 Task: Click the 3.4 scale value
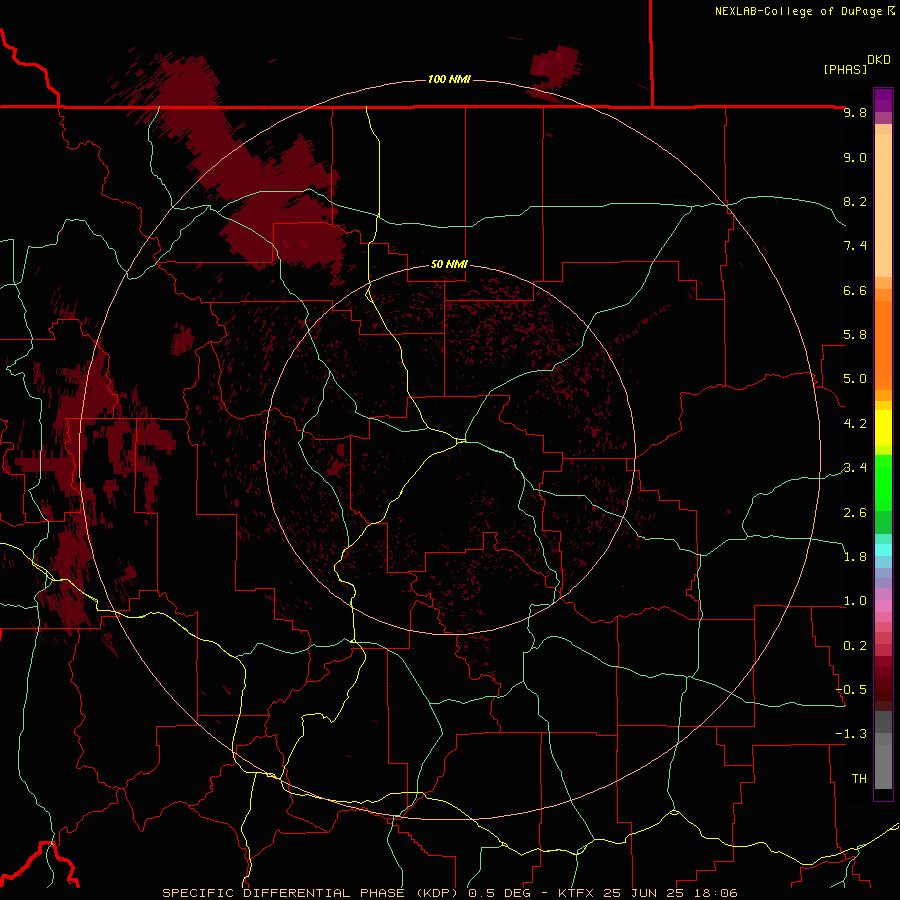tap(855, 468)
